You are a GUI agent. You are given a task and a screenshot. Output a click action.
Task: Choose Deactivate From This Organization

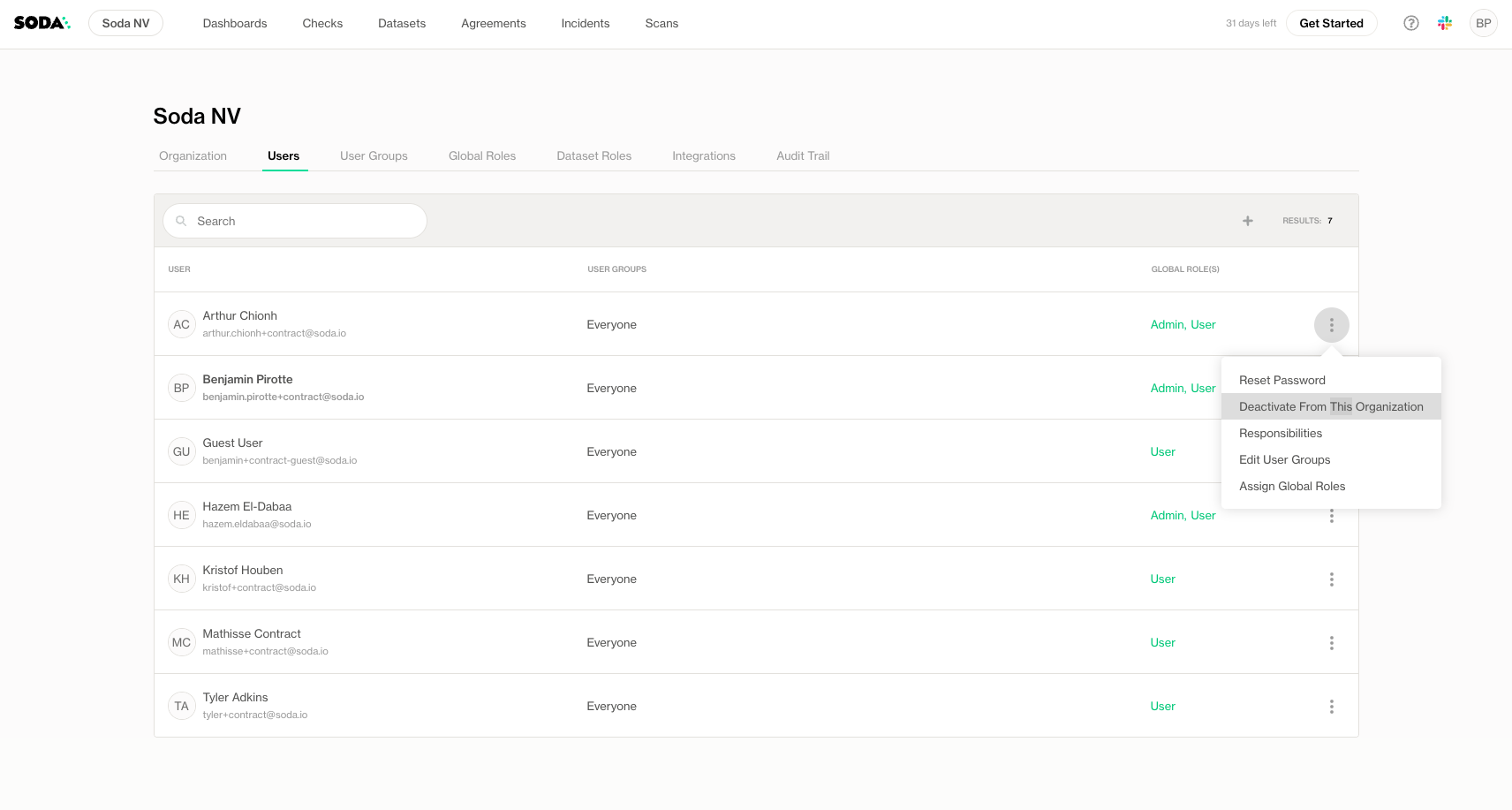1330,406
